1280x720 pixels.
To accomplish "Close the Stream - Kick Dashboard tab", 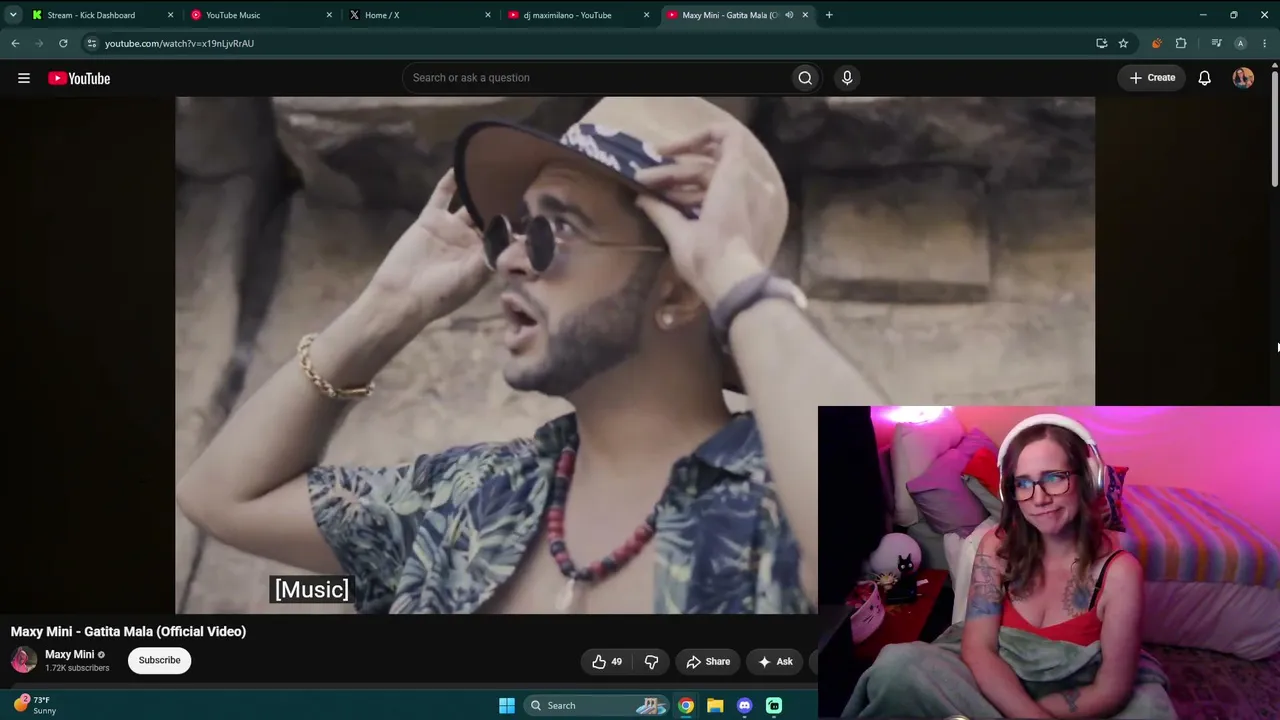I will (x=170, y=15).
